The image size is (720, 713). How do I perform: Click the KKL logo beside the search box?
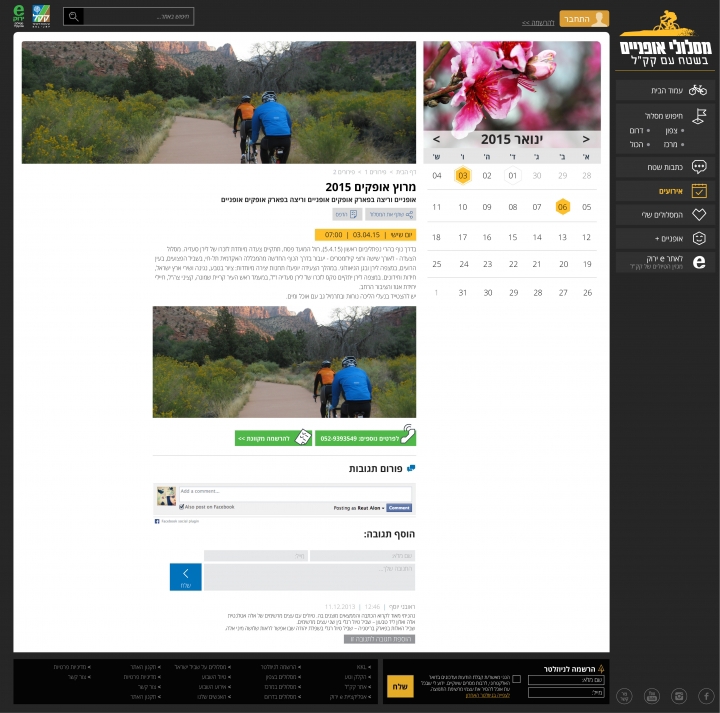(x=41, y=16)
